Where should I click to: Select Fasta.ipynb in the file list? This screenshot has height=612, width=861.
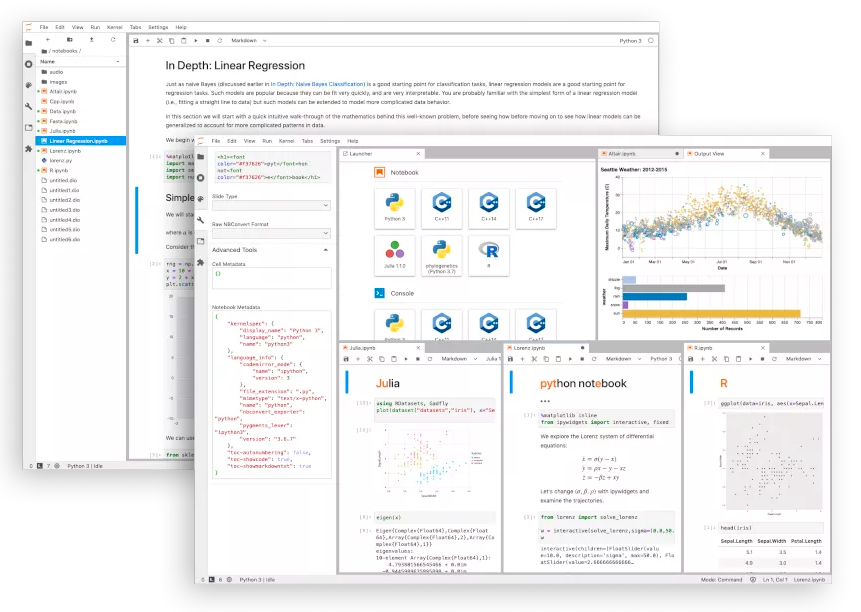pos(81,121)
